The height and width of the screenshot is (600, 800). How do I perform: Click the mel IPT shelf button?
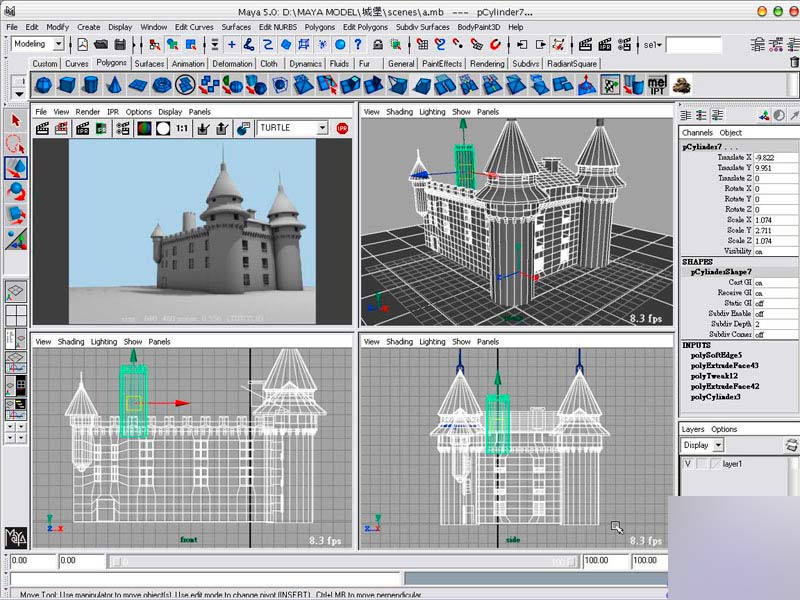[x=657, y=85]
